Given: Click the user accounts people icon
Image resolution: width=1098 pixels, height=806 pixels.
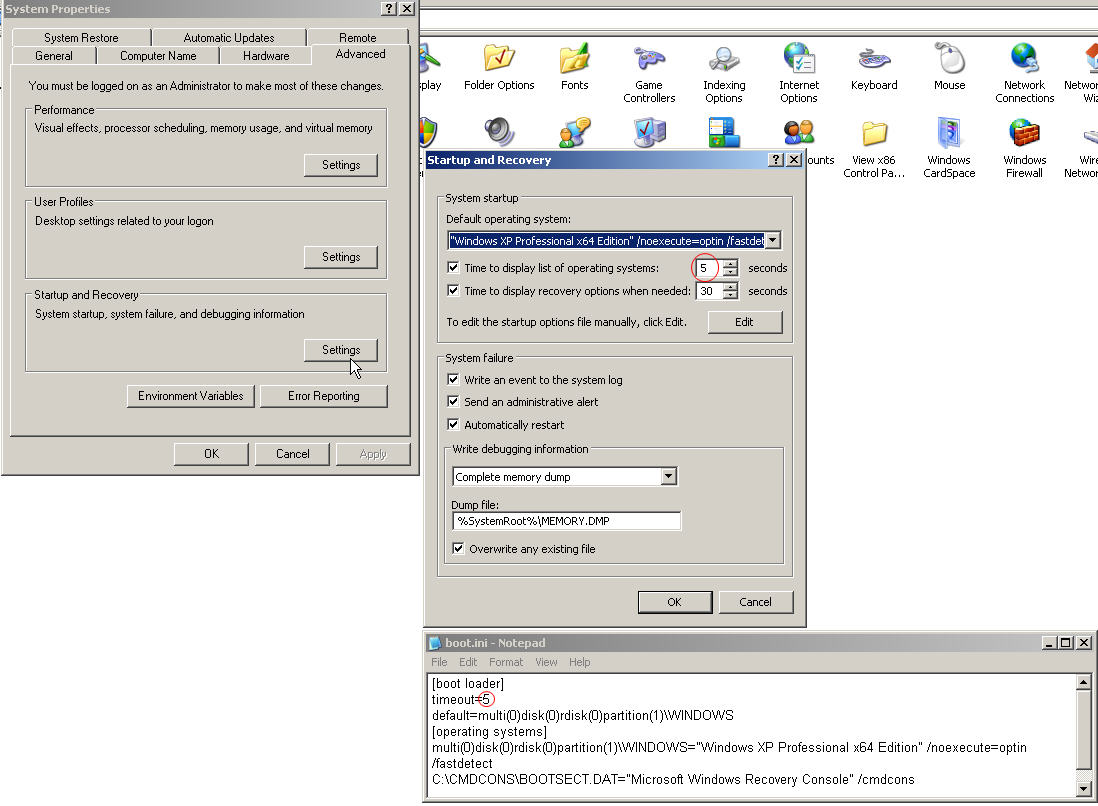Looking at the screenshot, I should [799, 132].
